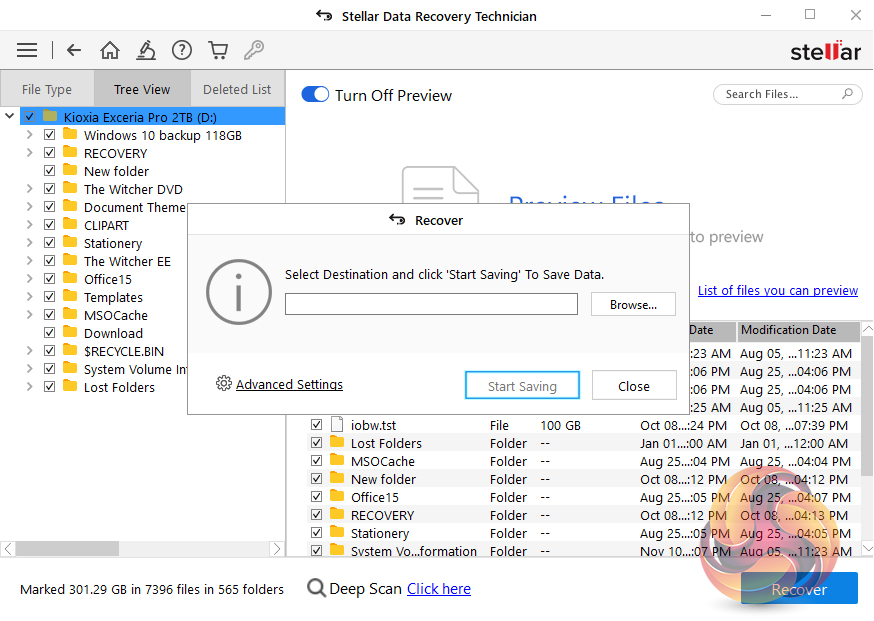Screen dimensions: 874x621
Task: Click the Deep Scan magnifier icon
Action: (316, 588)
